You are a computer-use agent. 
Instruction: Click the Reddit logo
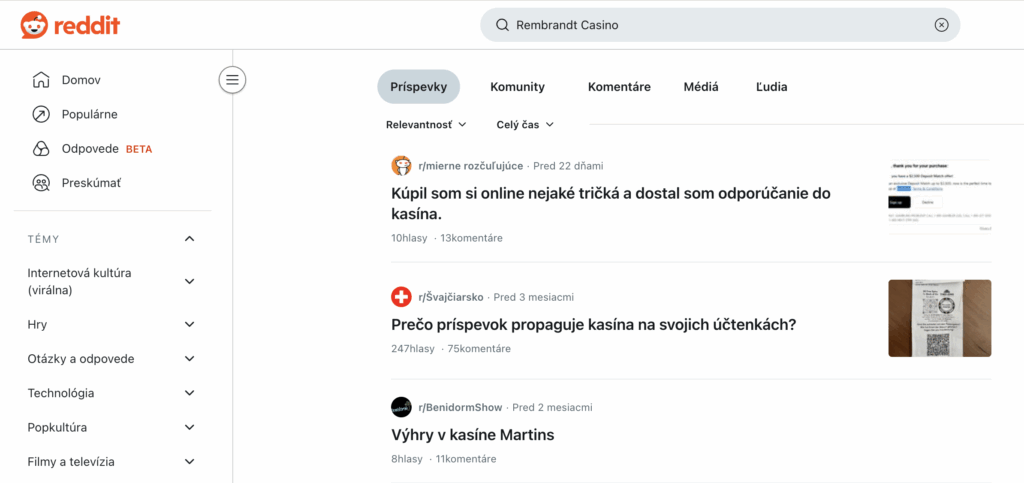(x=70, y=25)
